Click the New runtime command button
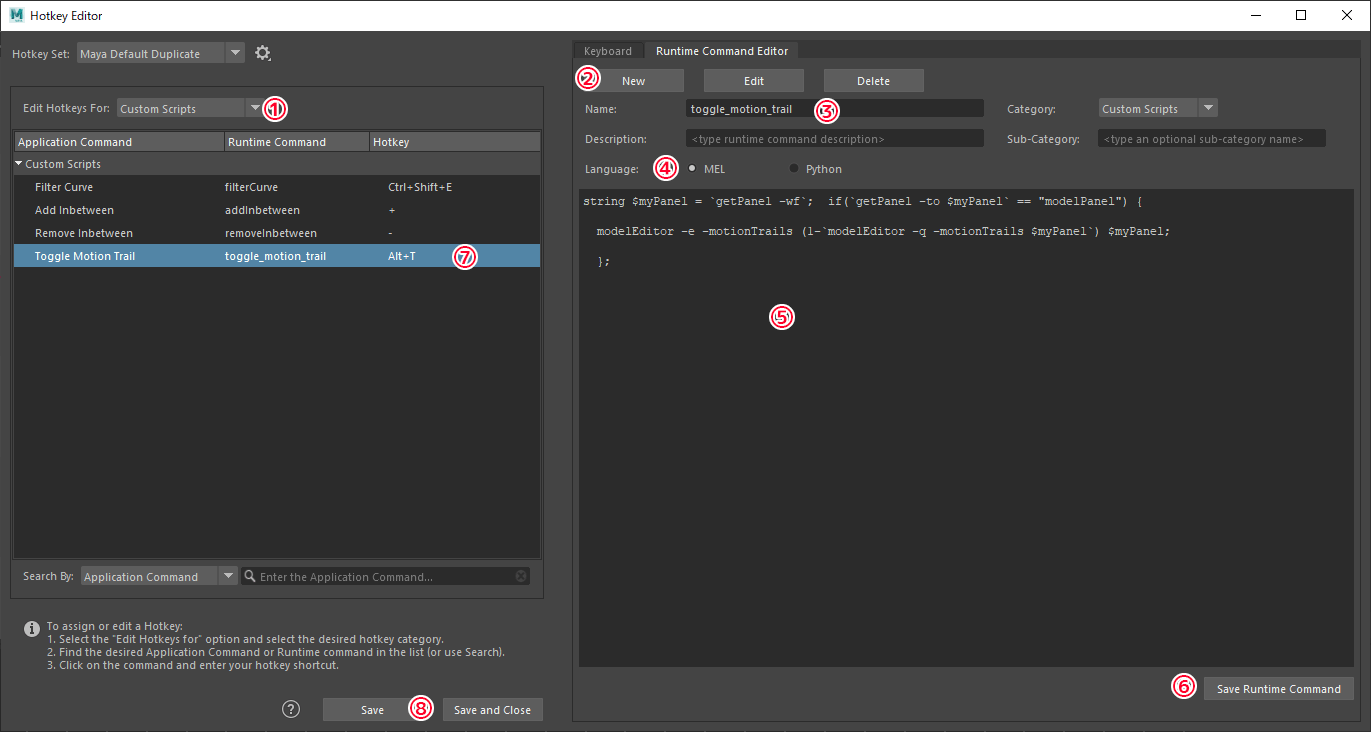 tap(633, 81)
